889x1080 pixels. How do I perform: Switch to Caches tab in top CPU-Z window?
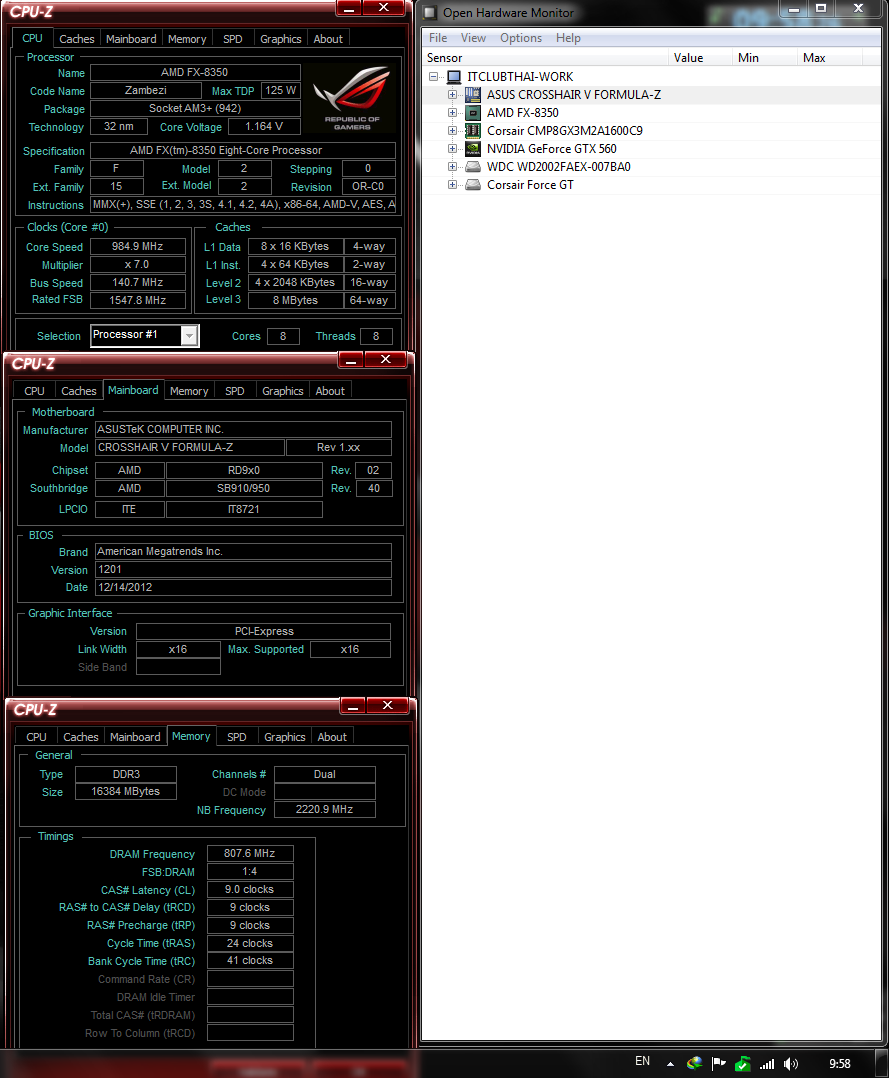click(x=76, y=39)
